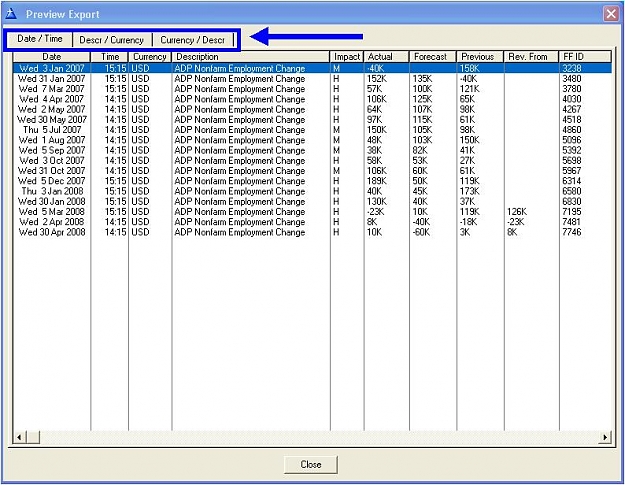Image resolution: width=625 pixels, height=485 pixels.
Task: Click Forecast value 135K
Action: [x=423, y=79]
